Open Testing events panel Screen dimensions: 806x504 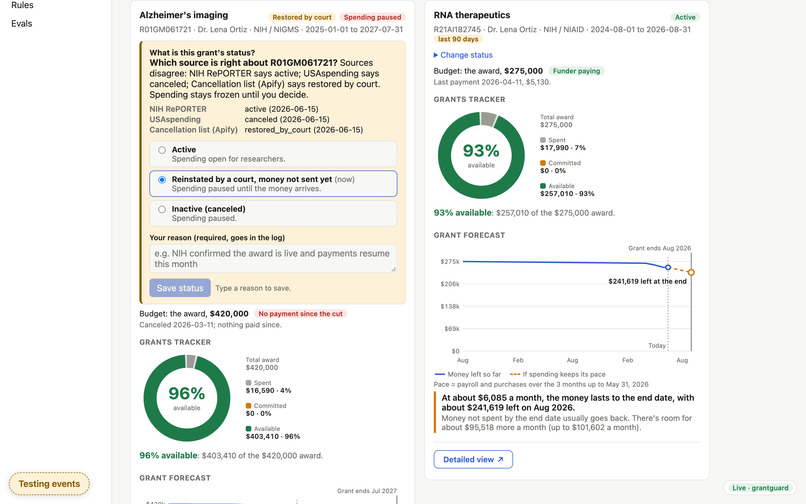[49, 483]
